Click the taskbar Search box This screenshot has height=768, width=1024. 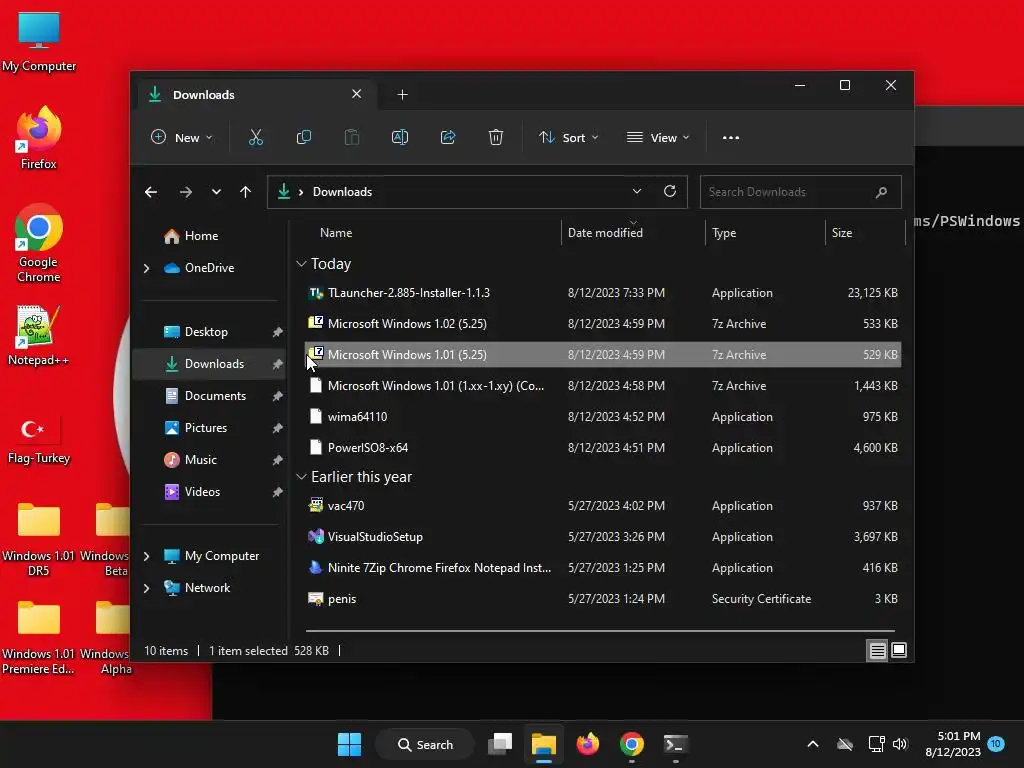tap(425, 744)
